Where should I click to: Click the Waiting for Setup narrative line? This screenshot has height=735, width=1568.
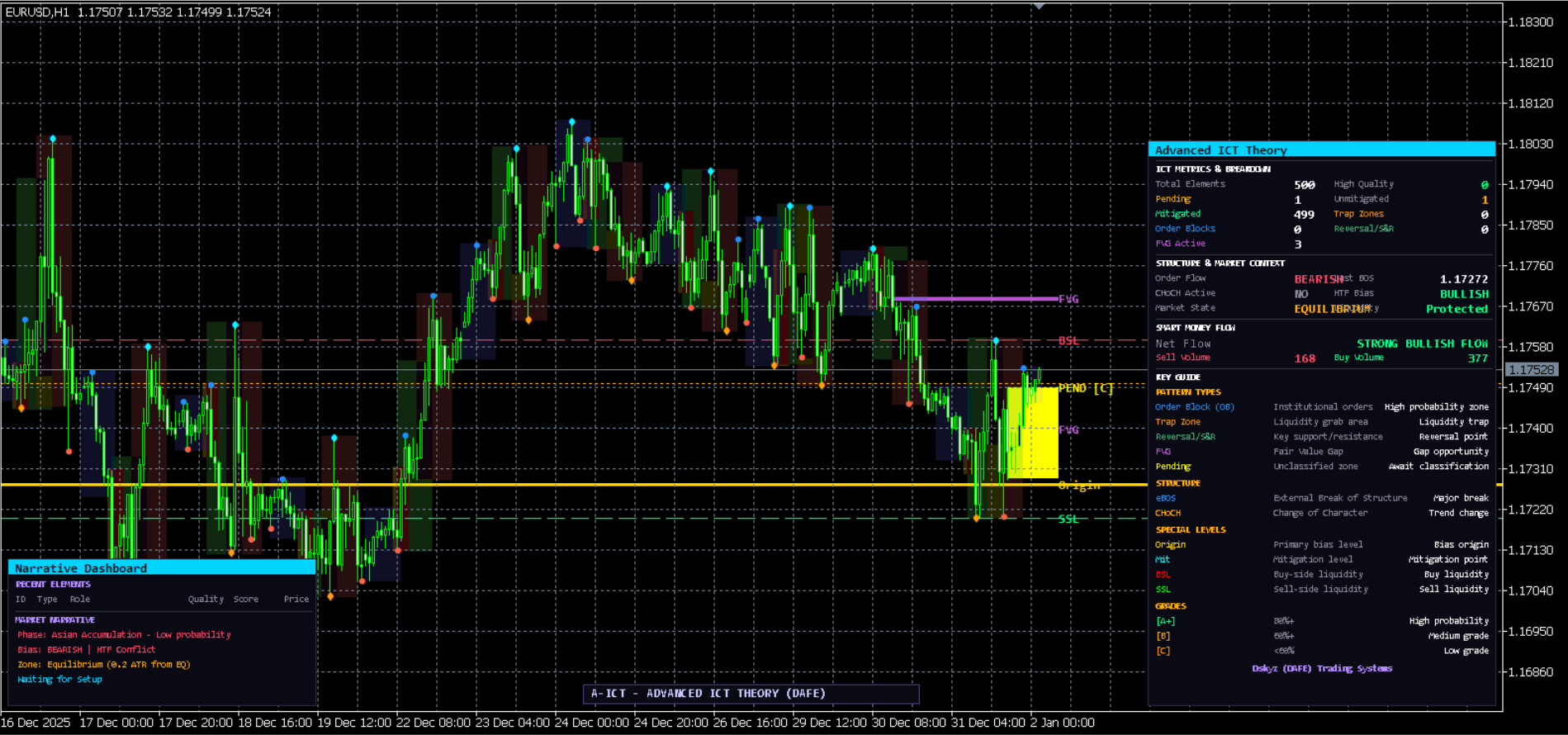click(59, 679)
